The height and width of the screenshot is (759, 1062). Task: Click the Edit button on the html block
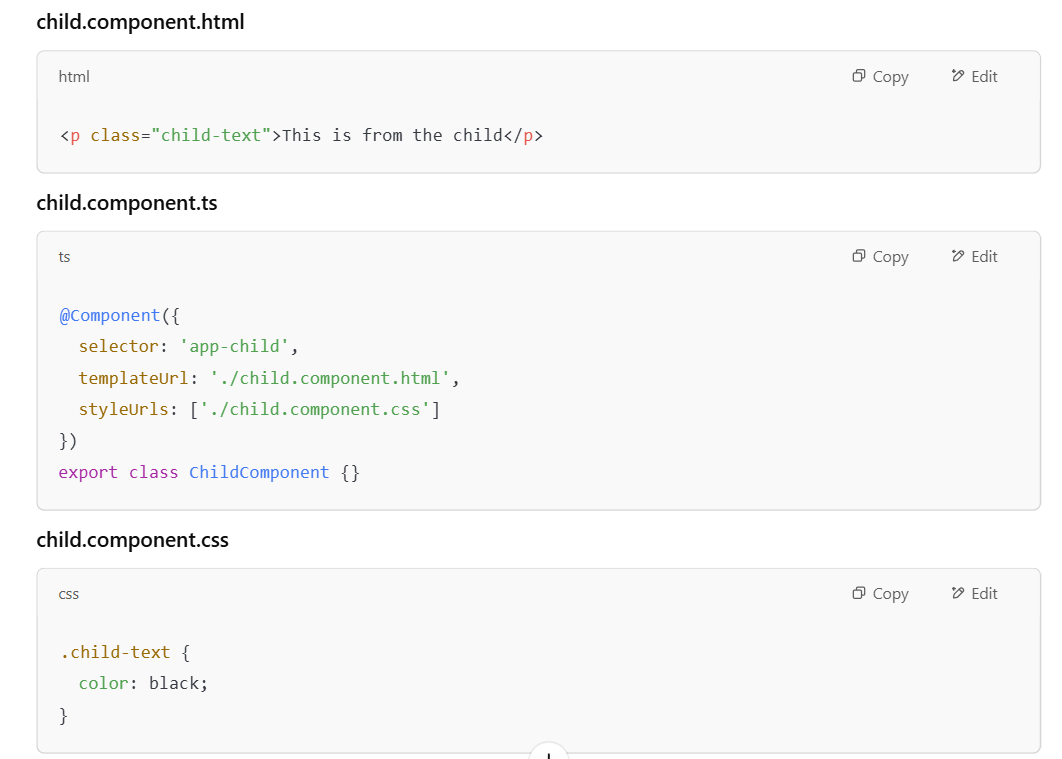pos(973,76)
